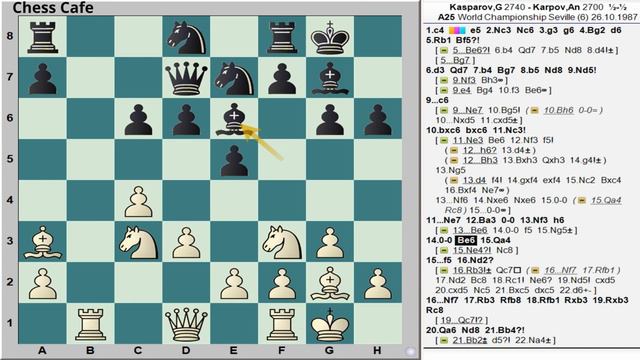Jump to move 21.Bb4?! in notation
640x360 pixels.
pos(505,330)
